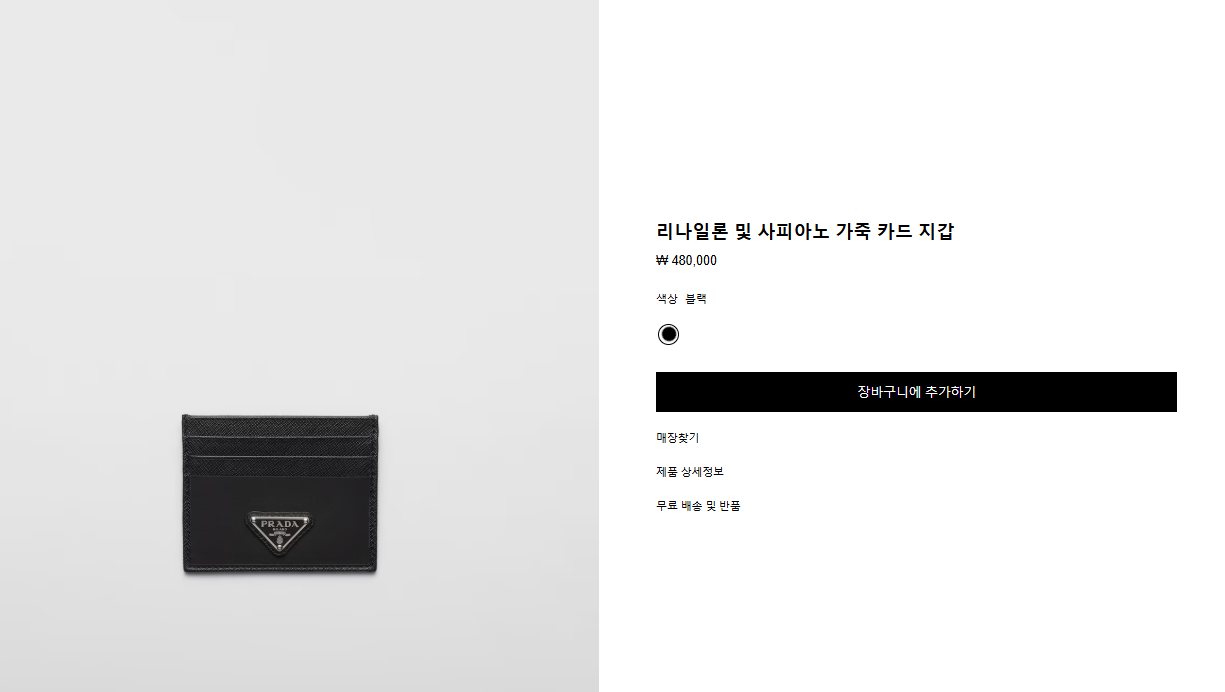Select the black color swatch

tap(668, 334)
